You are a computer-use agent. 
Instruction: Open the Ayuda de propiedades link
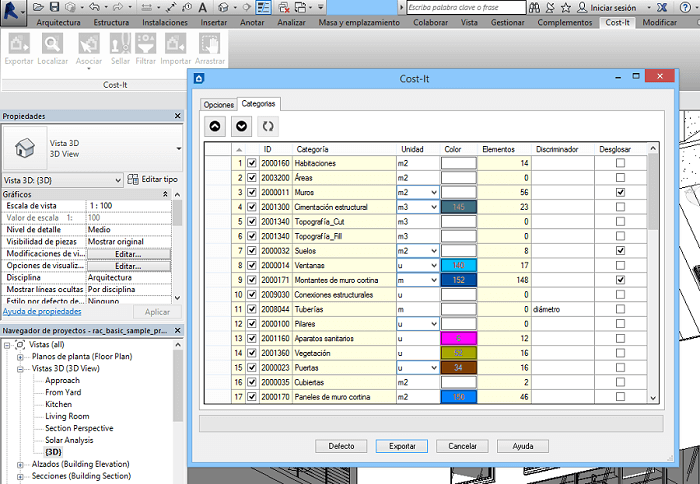42,312
